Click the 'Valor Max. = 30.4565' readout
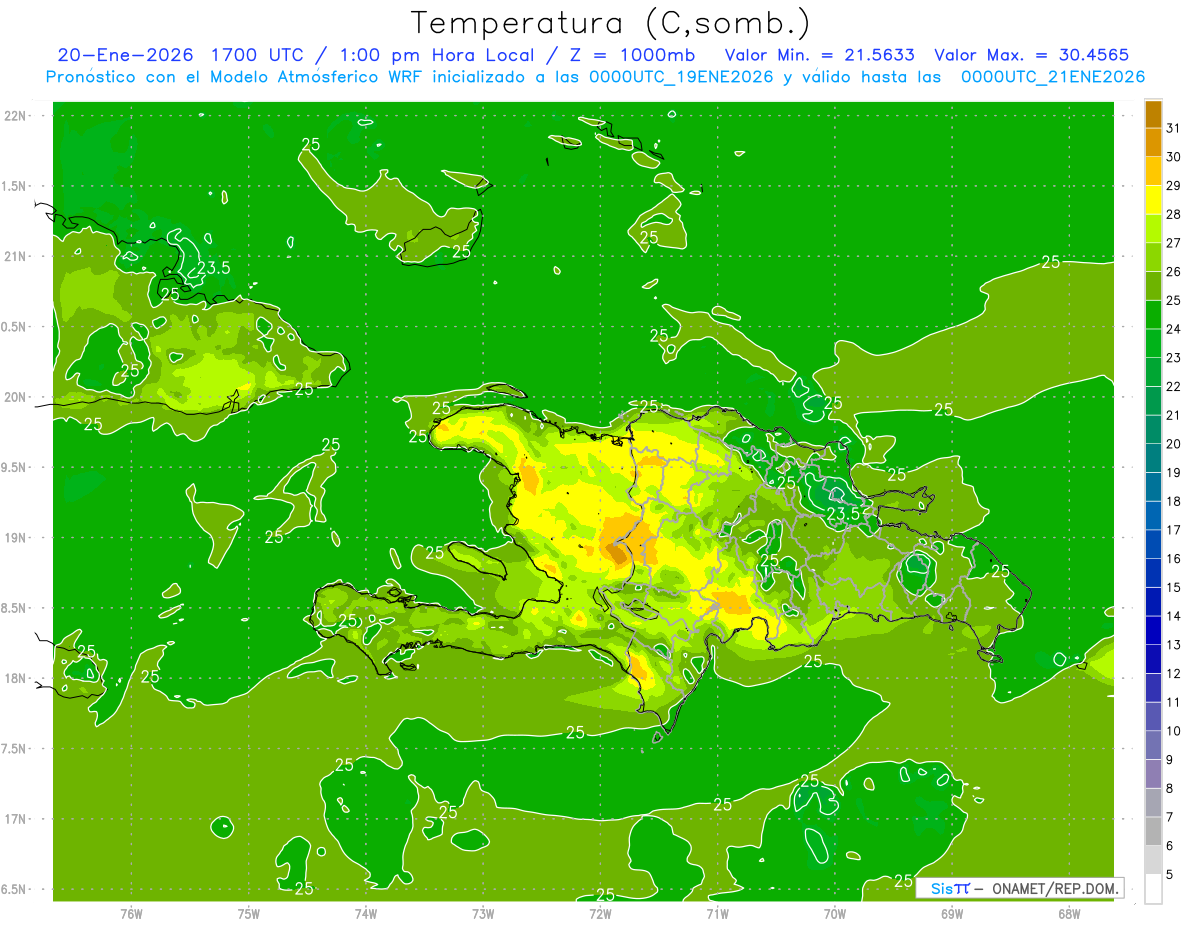1200x927 pixels. tap(1032, 55)
